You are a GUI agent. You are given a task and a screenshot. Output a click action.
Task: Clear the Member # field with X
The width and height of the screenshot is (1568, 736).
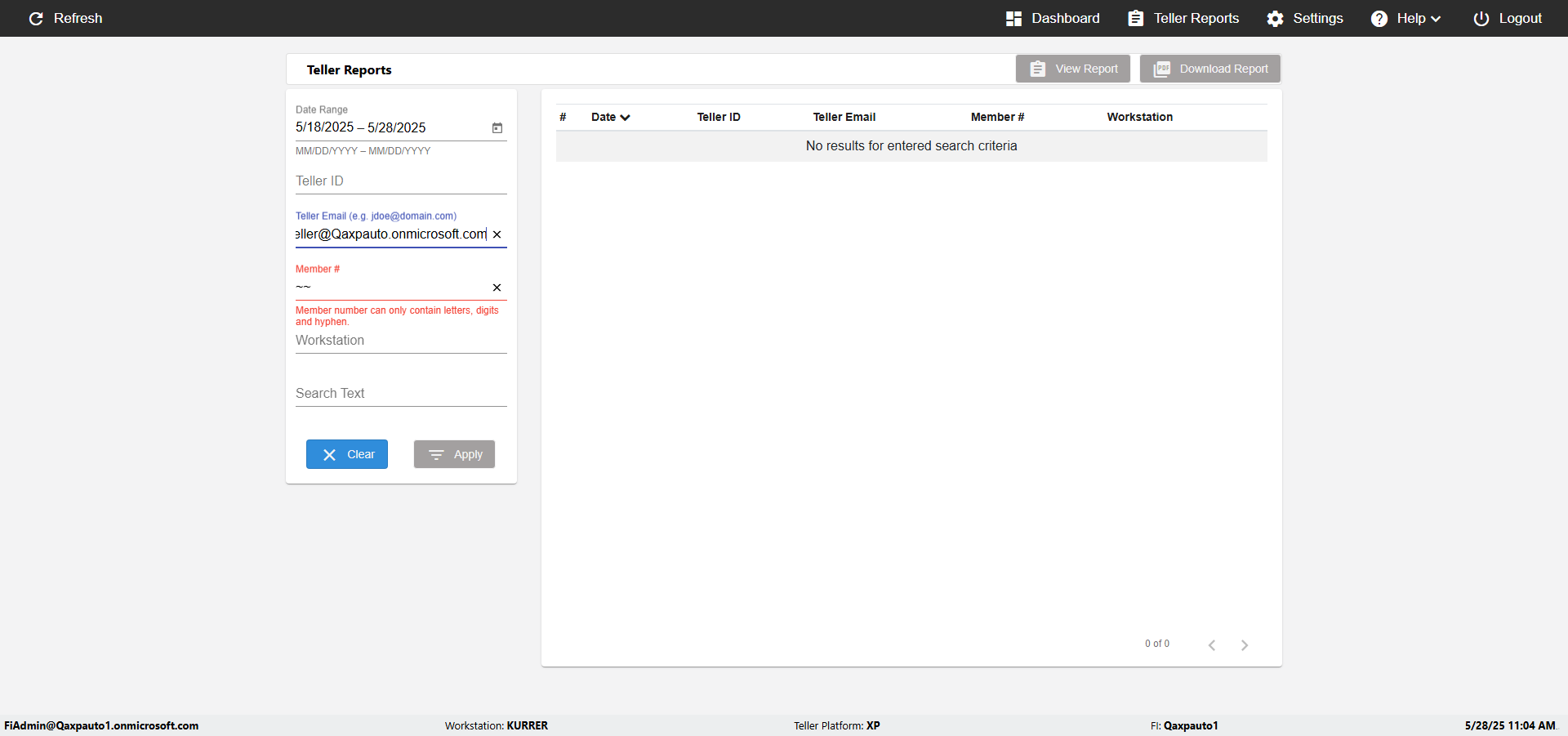pyautogui.click(x=497, y=288)
